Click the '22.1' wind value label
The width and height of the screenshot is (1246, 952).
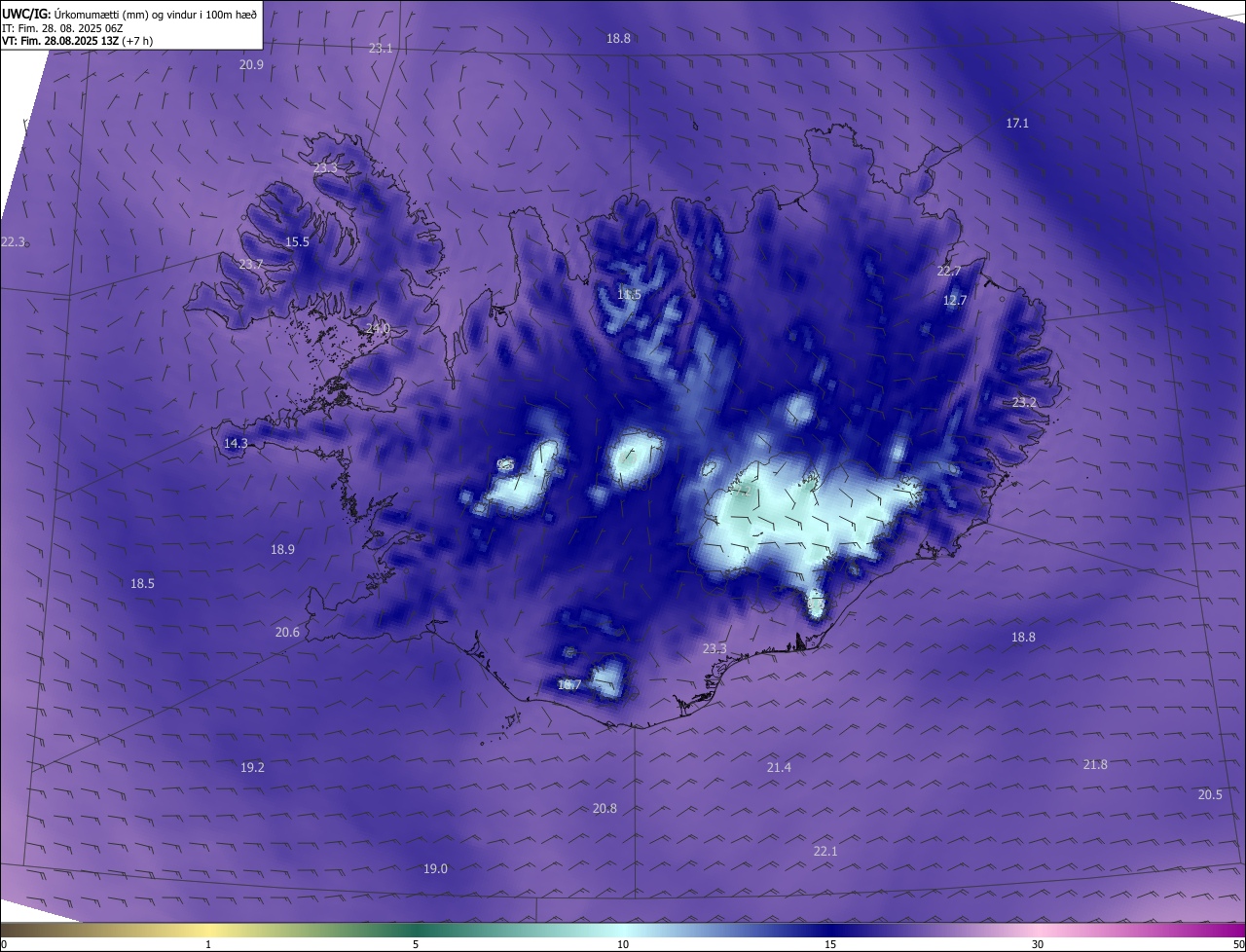825,851
